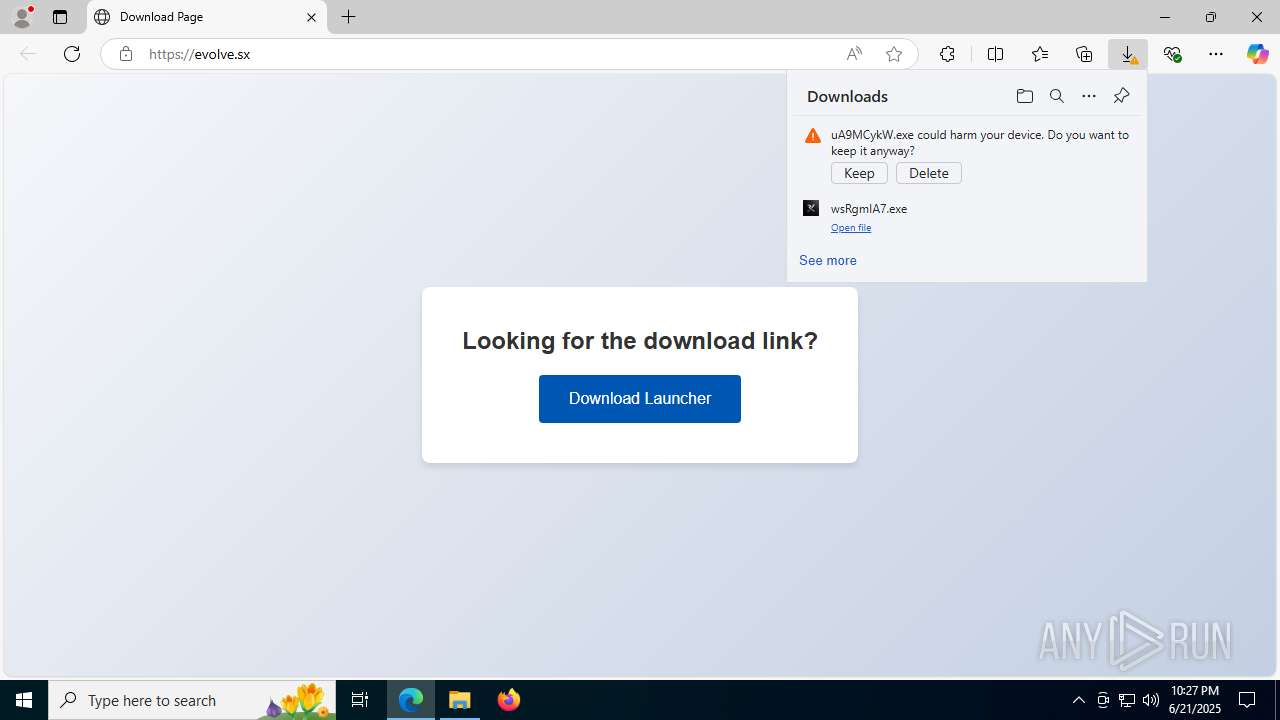Open the Favorites list icon
Viewport: 1280px width, 720px height.
coord(1040,54)
